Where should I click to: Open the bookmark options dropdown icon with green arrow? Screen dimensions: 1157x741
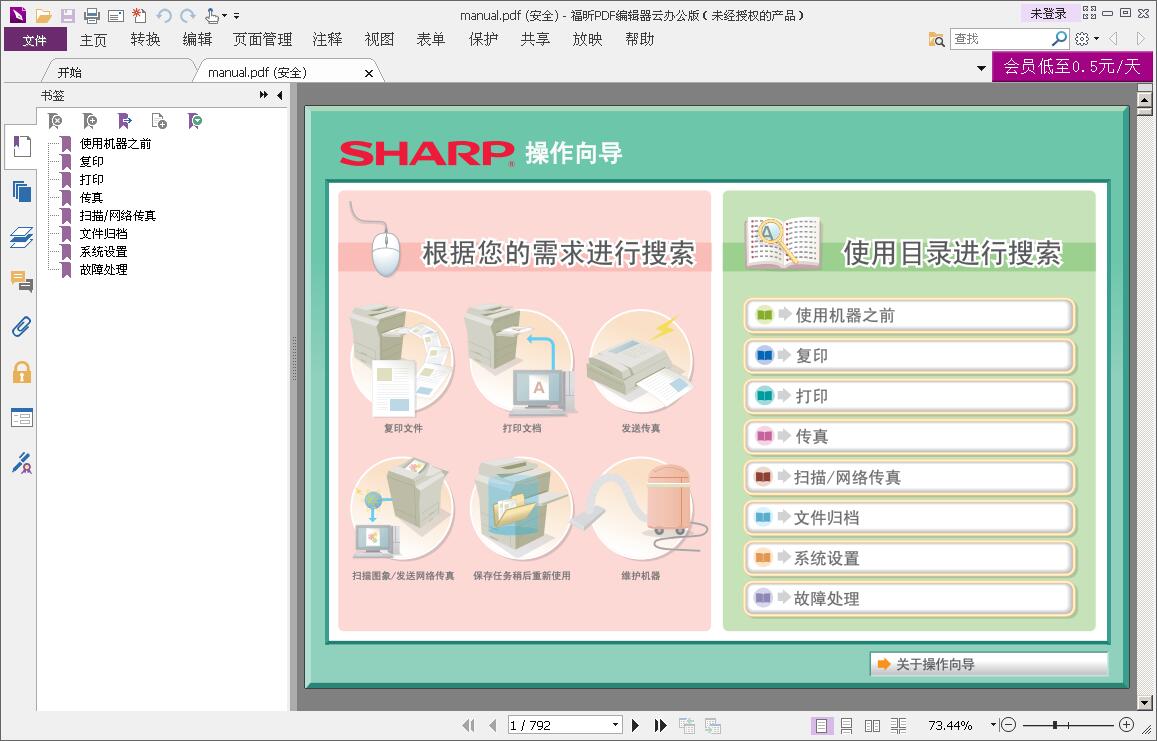[195, 121]
